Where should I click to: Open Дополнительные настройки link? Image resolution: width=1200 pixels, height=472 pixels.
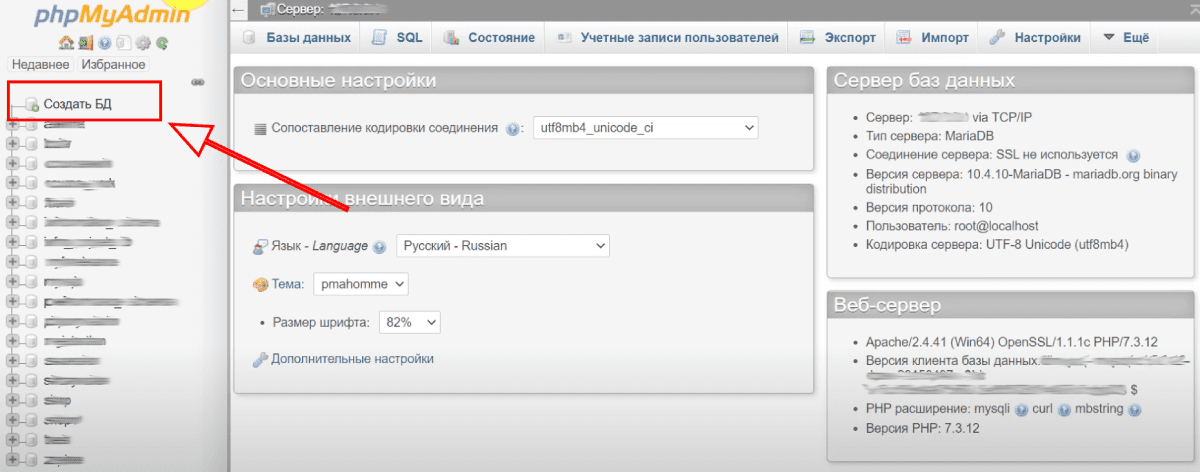(352, 359)
